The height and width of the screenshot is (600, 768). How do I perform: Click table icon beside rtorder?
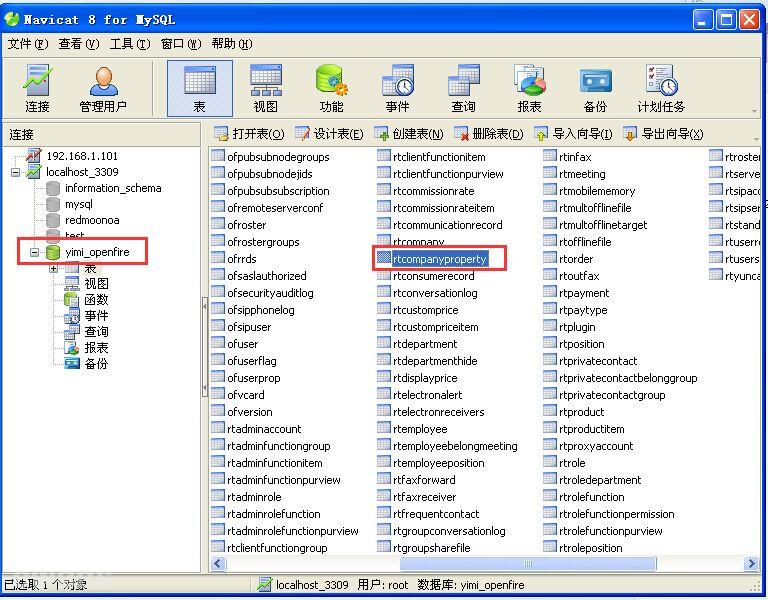[x=550, y=258]
